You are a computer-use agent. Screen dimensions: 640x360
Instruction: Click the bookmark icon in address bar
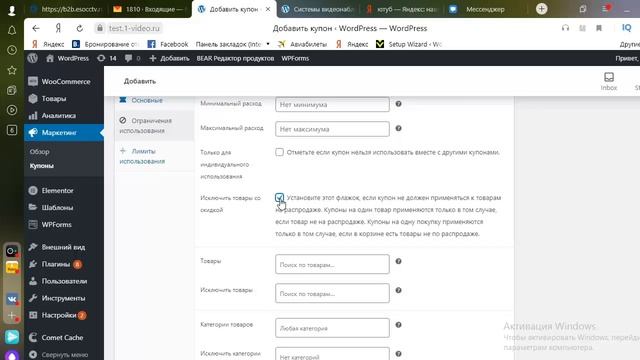point(599,28)
